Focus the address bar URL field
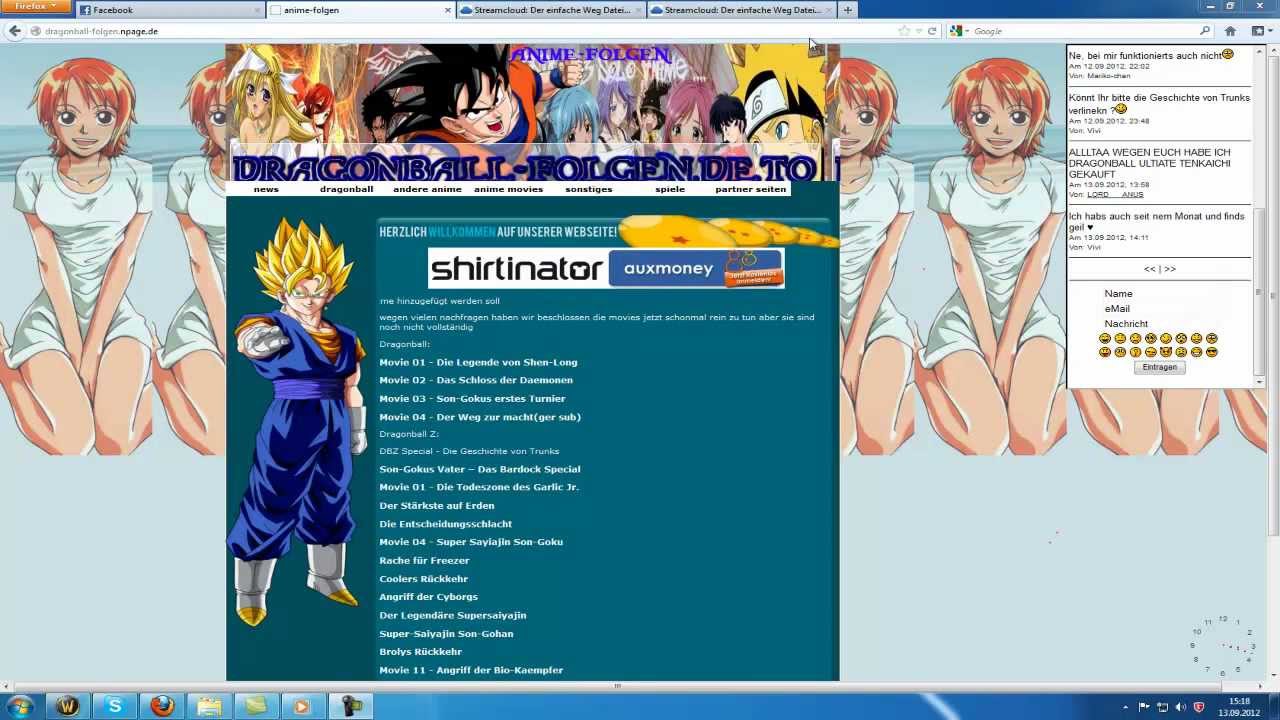 pos(460,31)
